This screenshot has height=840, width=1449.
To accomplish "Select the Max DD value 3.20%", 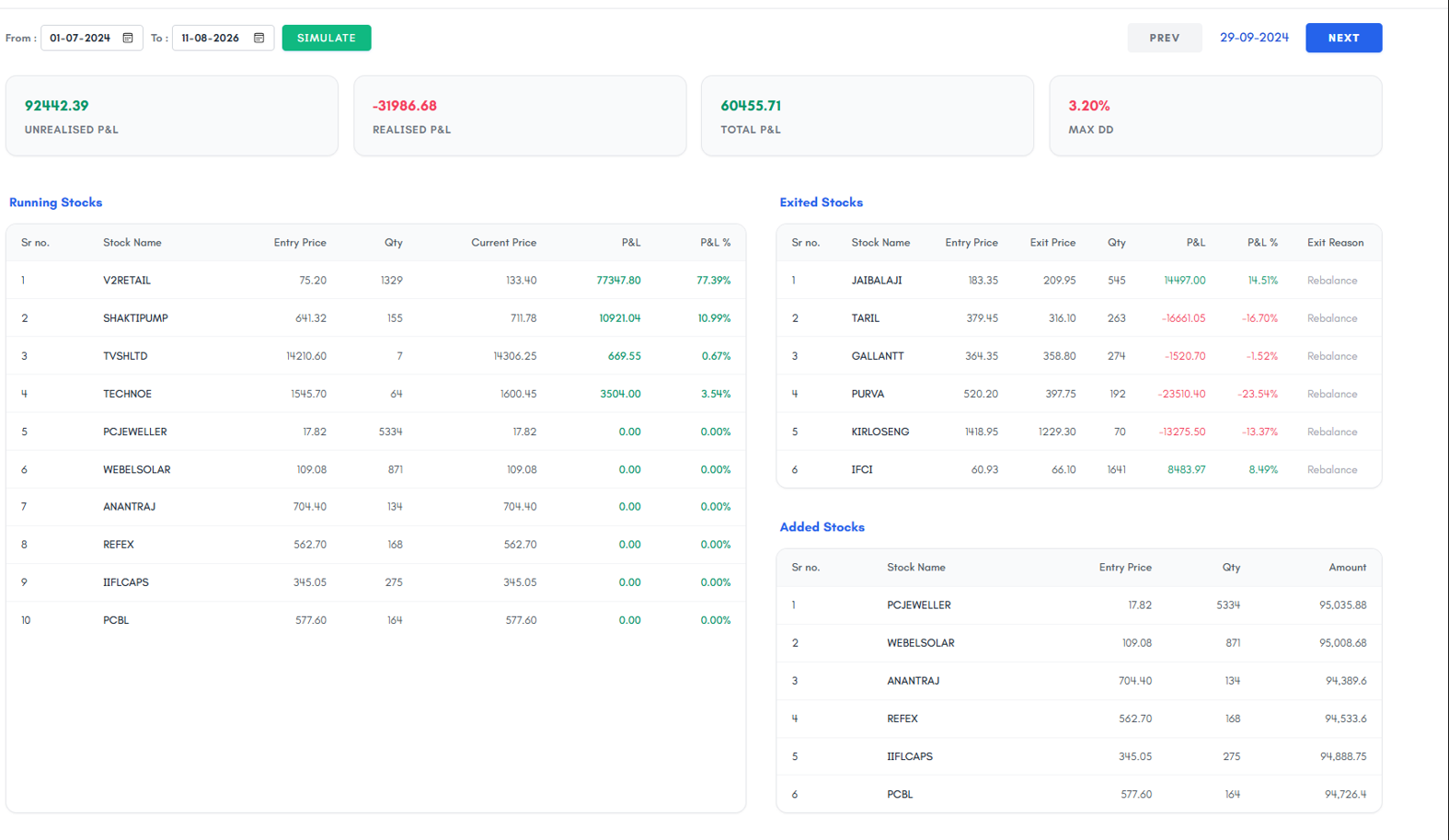I will coord(1089,106).
